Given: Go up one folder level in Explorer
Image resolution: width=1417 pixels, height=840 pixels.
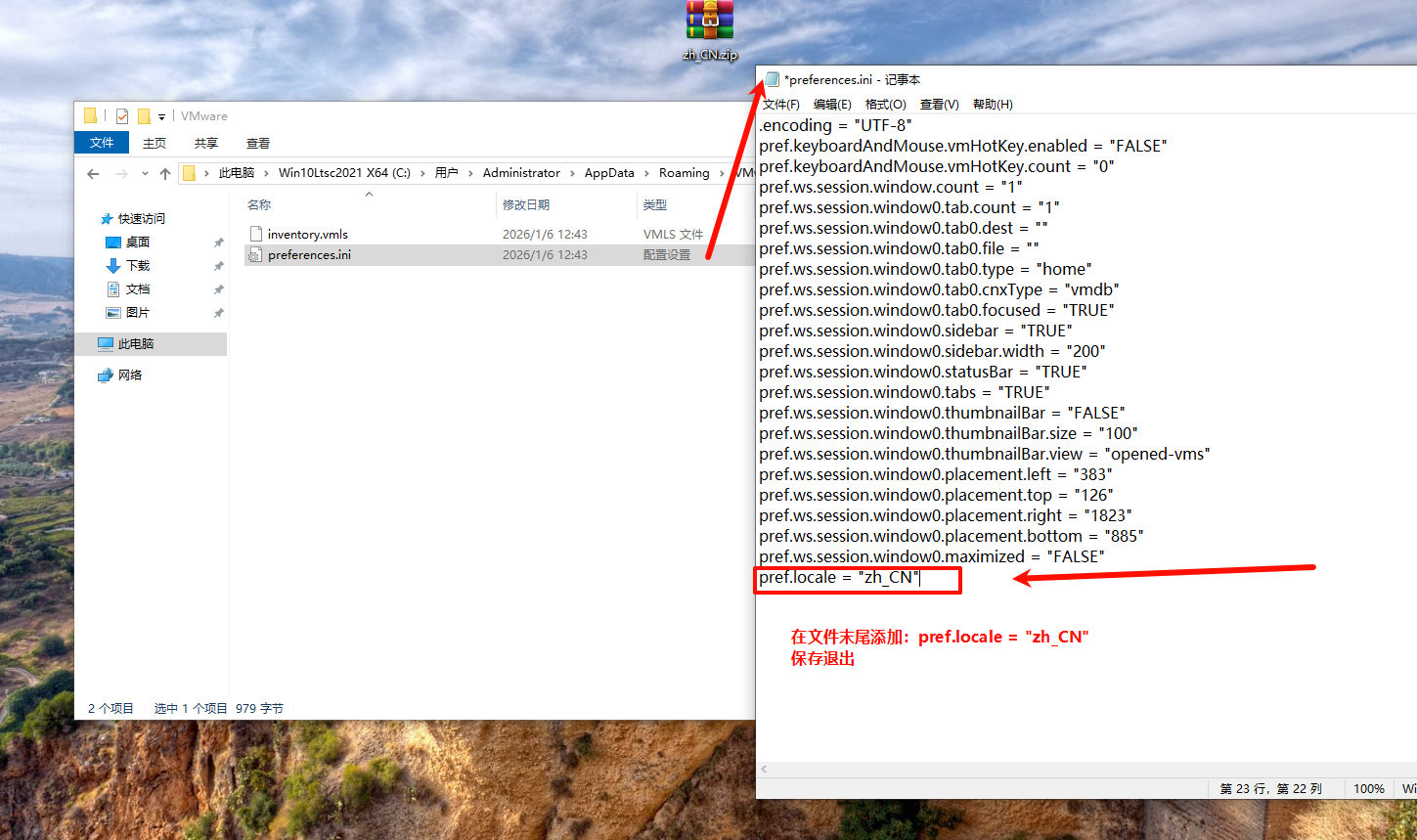Looking at the screenshot, I should pyautogui.click(x=165, y=173).
